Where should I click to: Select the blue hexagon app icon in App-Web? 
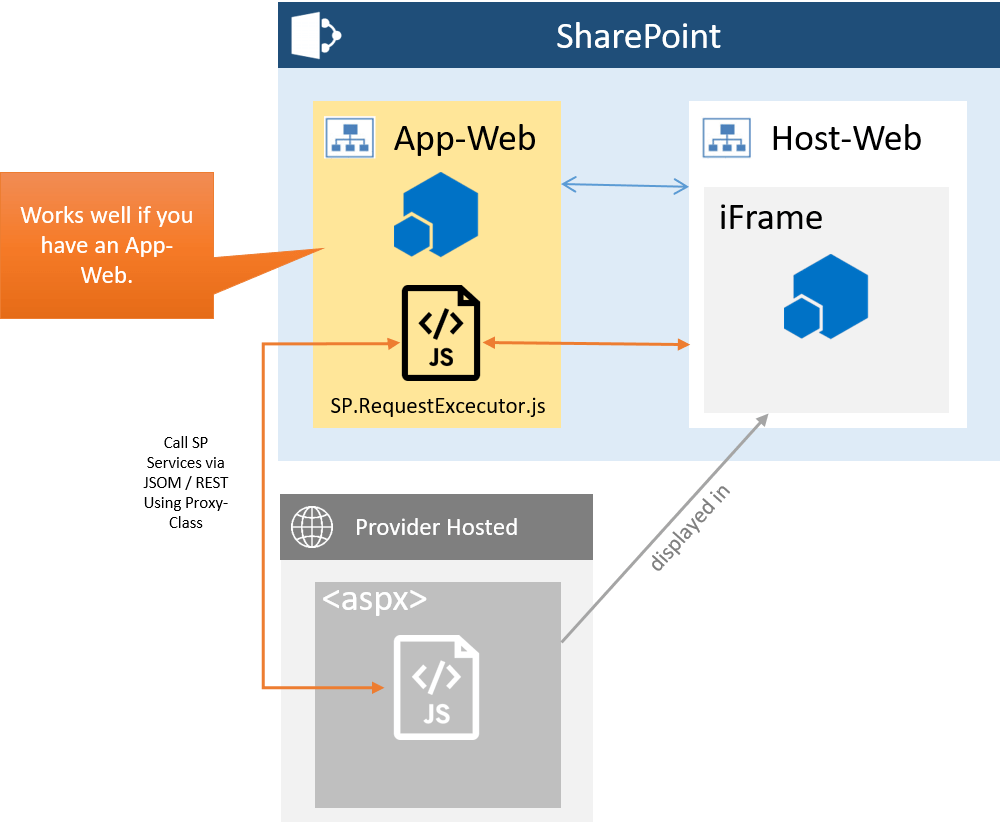(x=436, y=214)
